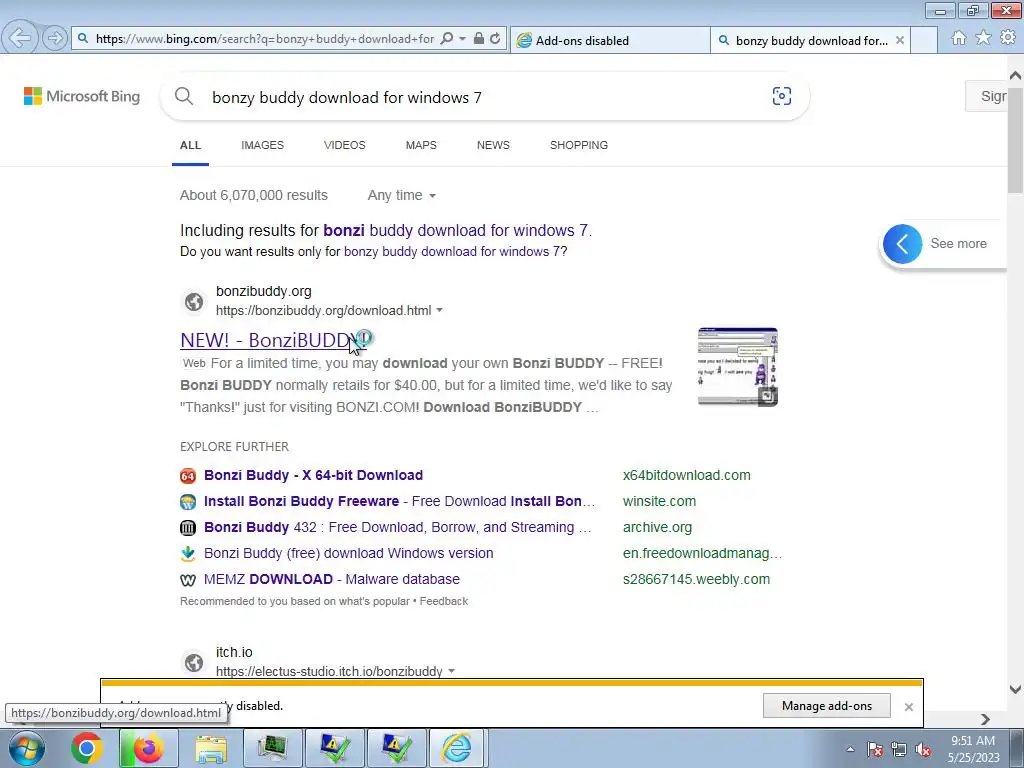This screenshot has height=768, width=1024.
Task: Close the bonzy buddy download tab
Action: [900, 40]
